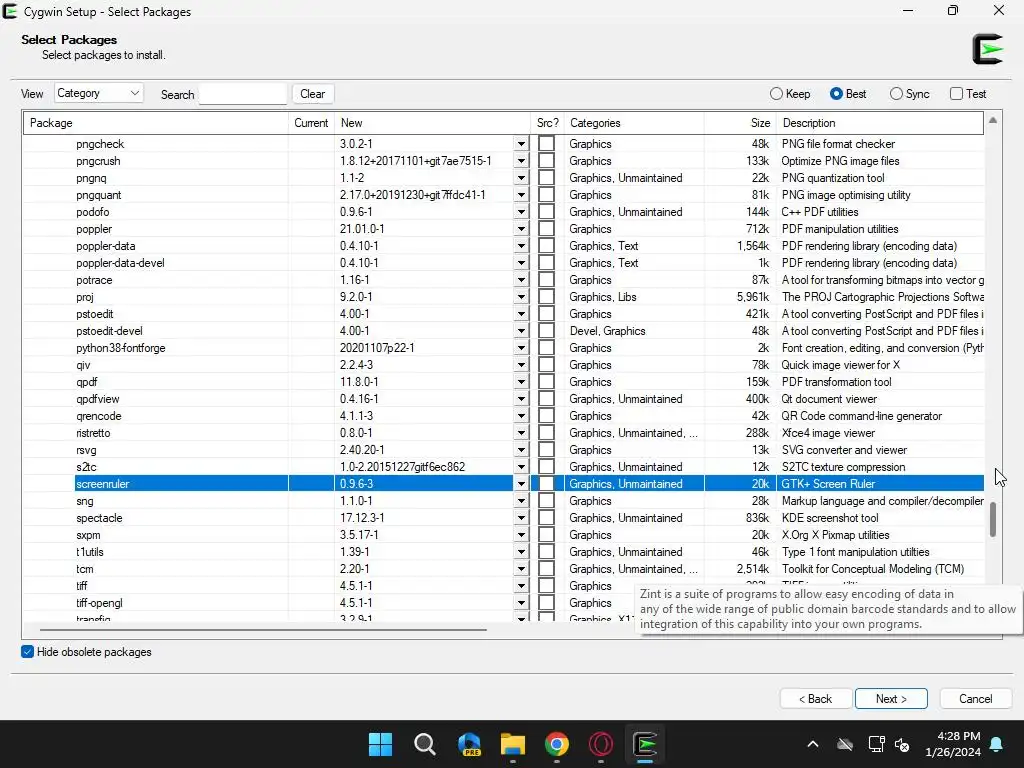
Task: Click the cloud sync tray icon
Action: pos(845,744)
